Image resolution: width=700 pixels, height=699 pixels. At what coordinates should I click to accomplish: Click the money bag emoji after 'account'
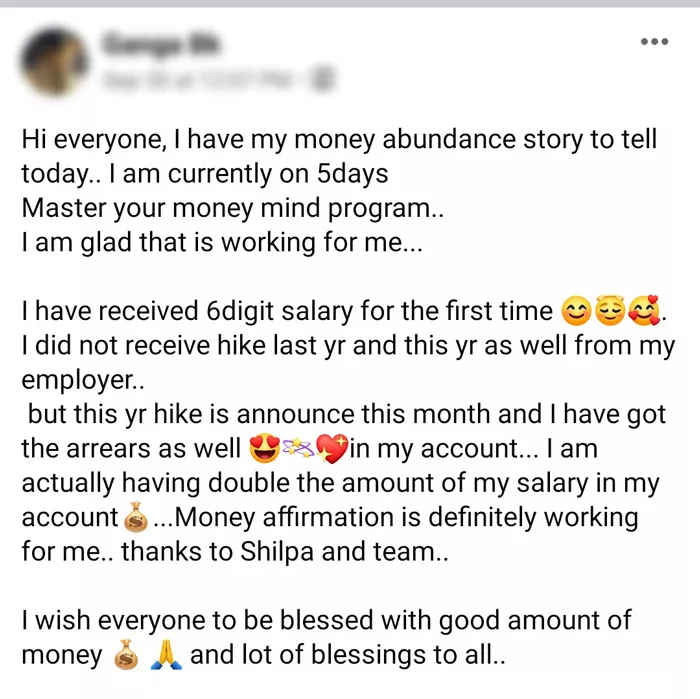point(134,519)
